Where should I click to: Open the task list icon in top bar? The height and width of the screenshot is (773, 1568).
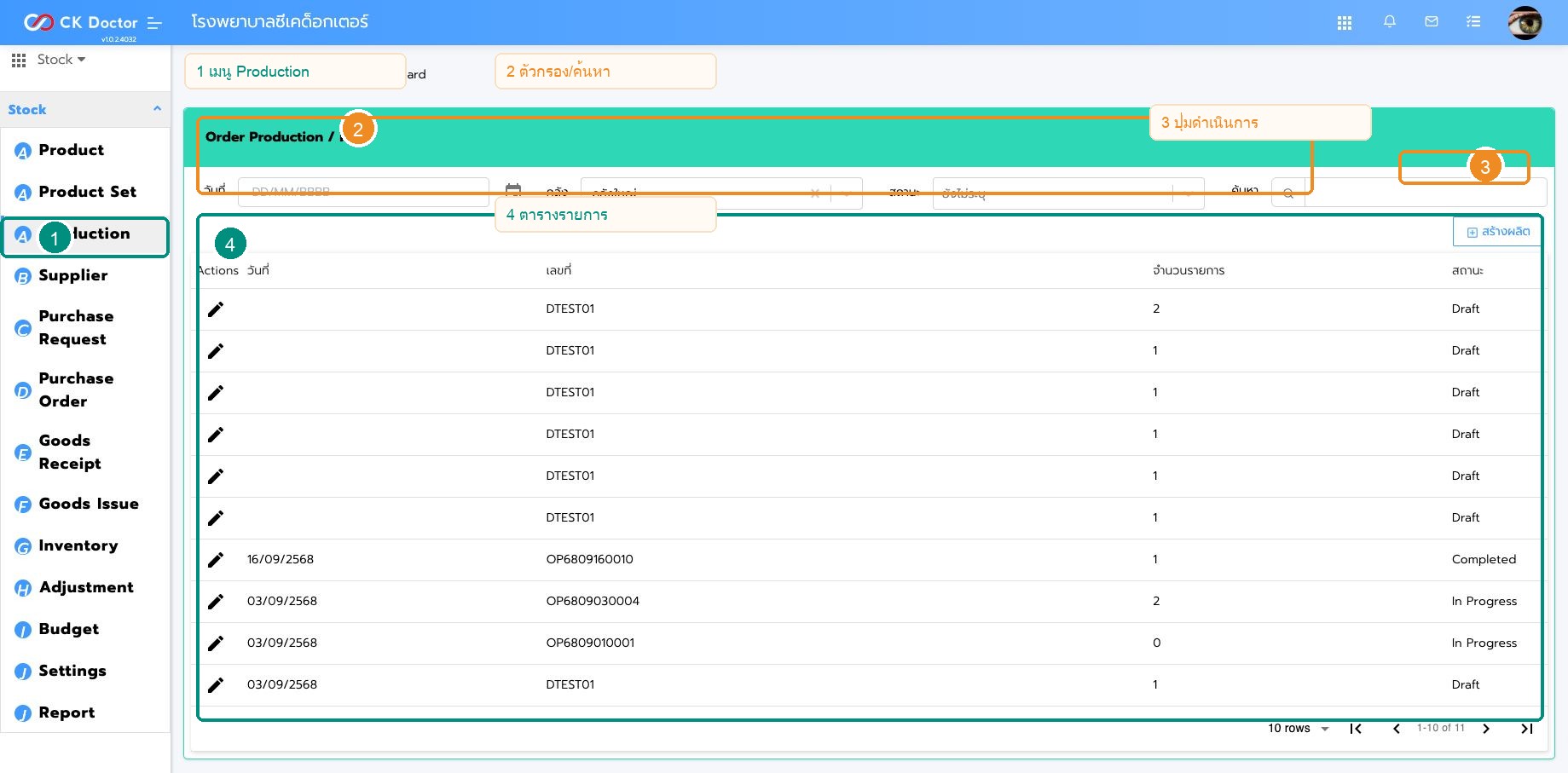click(x=1473, y=22)
